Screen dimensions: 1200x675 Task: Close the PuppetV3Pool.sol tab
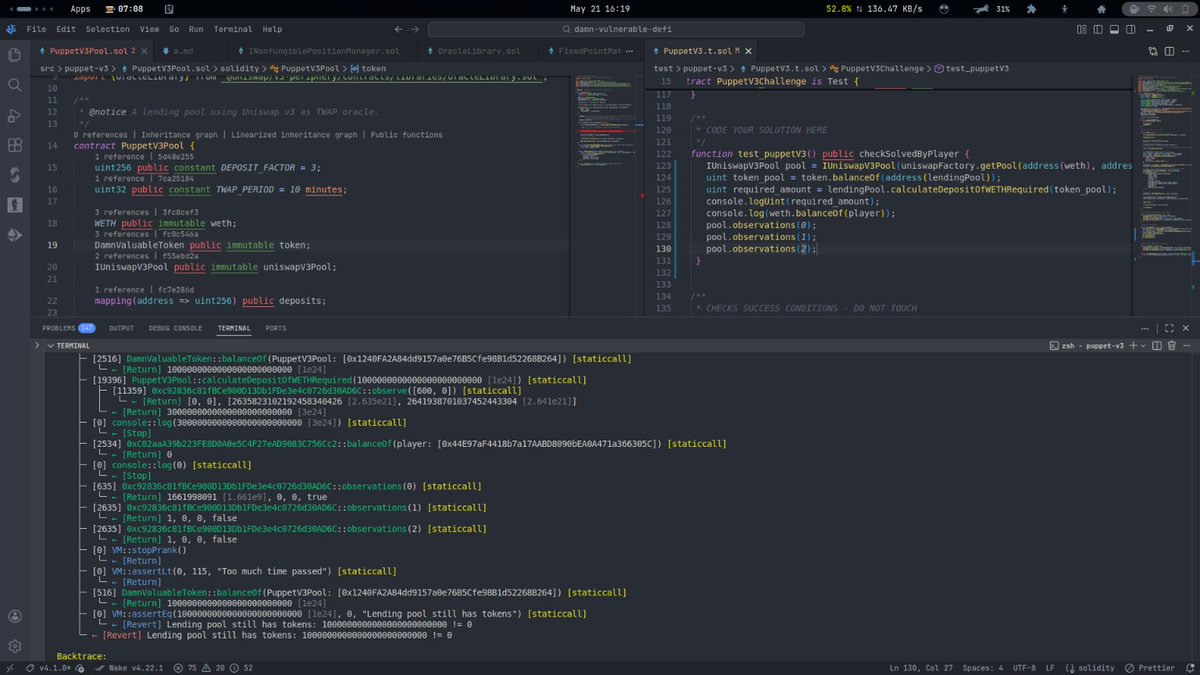(144, 50)
